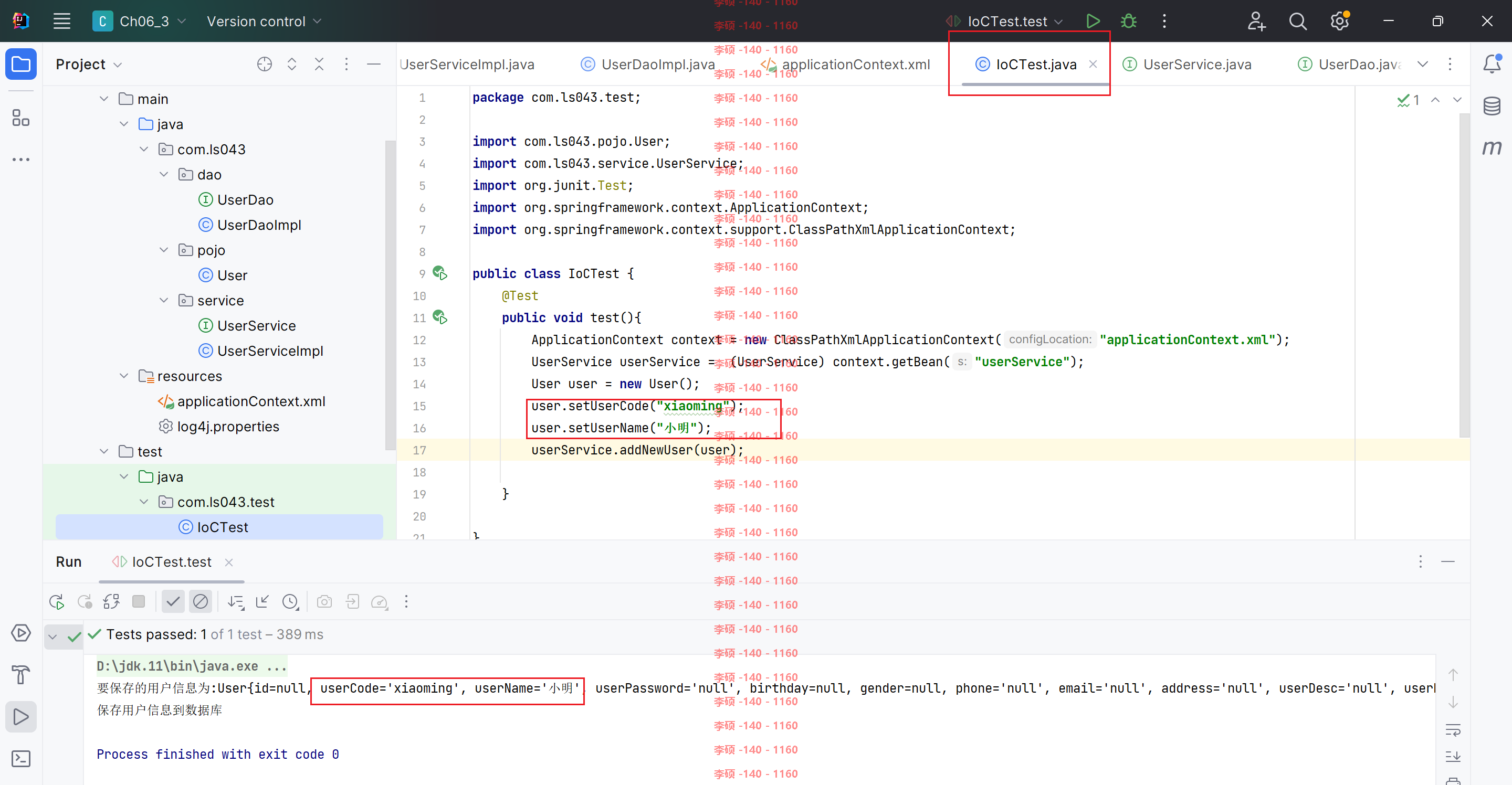Open Version control dropdown
Image resolution: width=1512 pixels, height=785 pixels.
[x=264, y=22]
